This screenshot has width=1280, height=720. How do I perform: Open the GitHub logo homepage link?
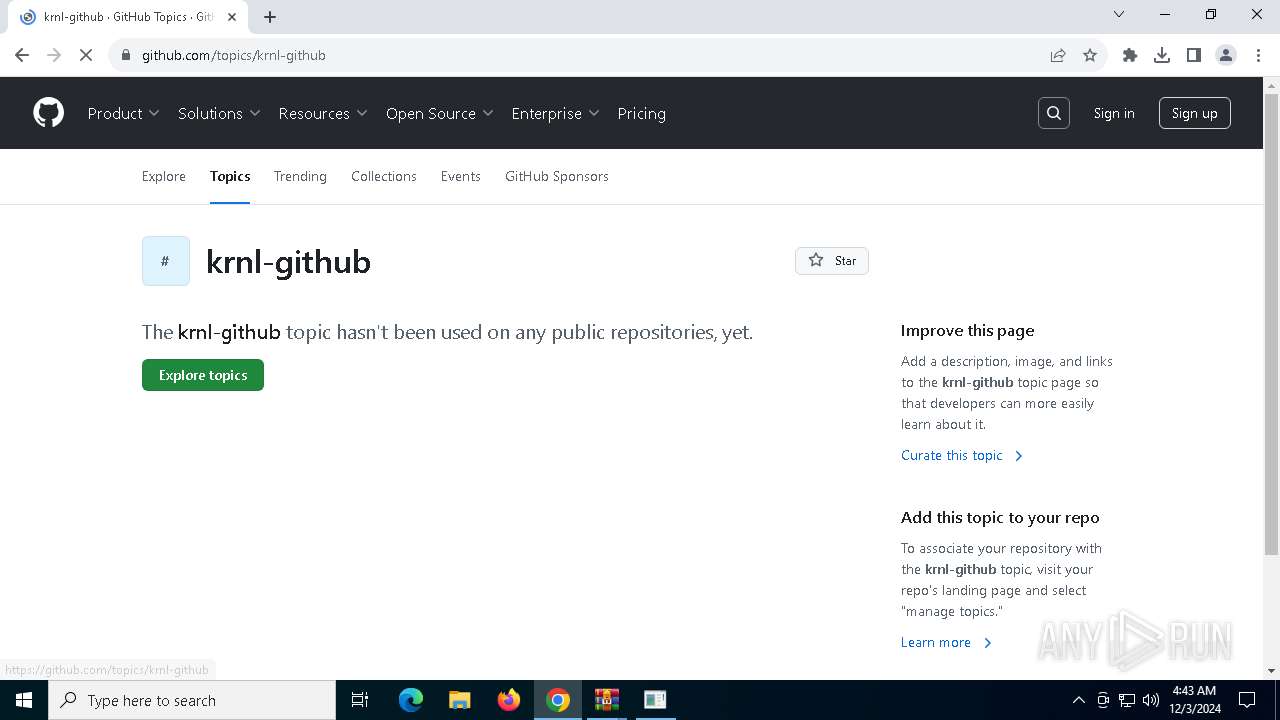(48, 113)
